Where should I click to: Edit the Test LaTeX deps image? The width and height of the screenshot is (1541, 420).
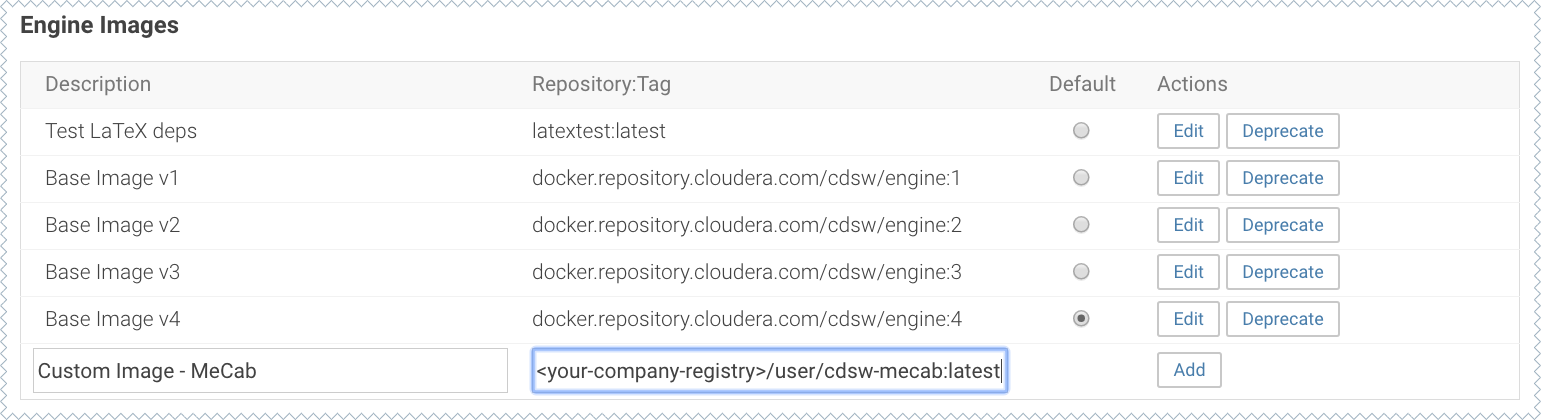point(1188,131)
